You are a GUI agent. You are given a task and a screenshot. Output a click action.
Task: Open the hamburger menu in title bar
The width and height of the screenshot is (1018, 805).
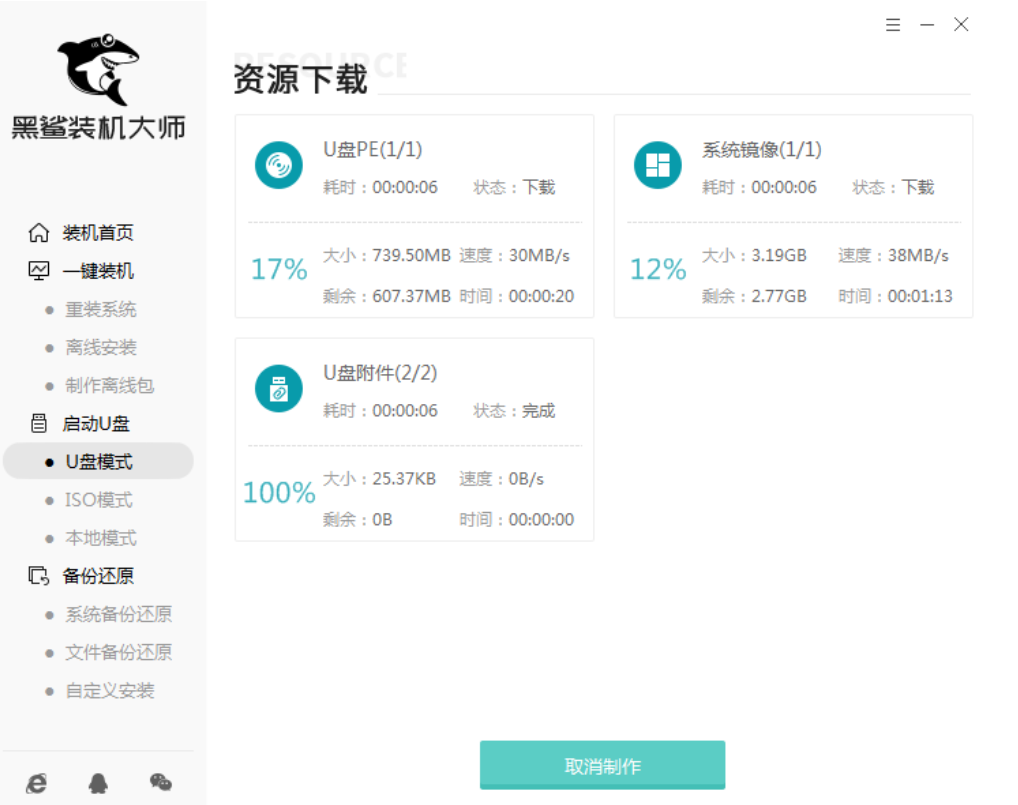click(893, 25)
